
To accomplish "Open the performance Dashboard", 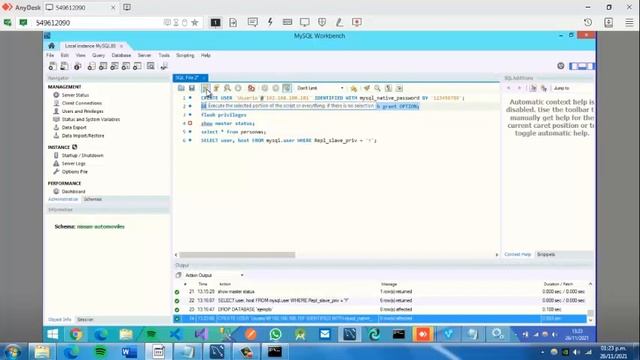I will pos(73,191).
